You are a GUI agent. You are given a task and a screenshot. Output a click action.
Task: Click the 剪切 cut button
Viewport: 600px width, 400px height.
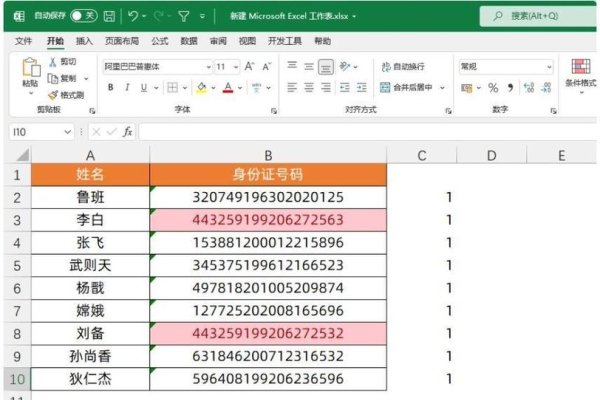pyautogui.click(x=63, y=62)
